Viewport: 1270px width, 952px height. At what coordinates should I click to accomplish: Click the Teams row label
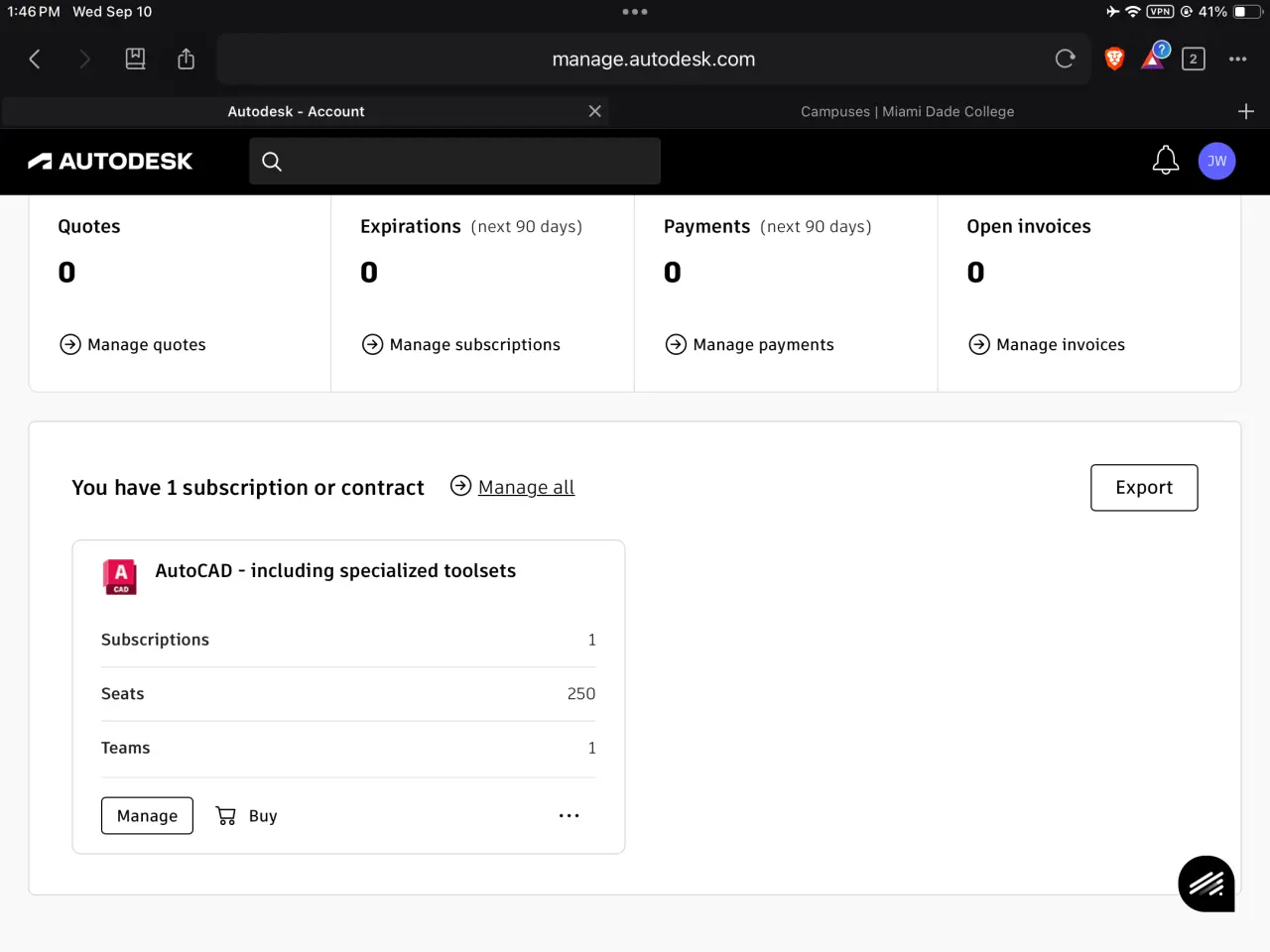pos(125,748)
